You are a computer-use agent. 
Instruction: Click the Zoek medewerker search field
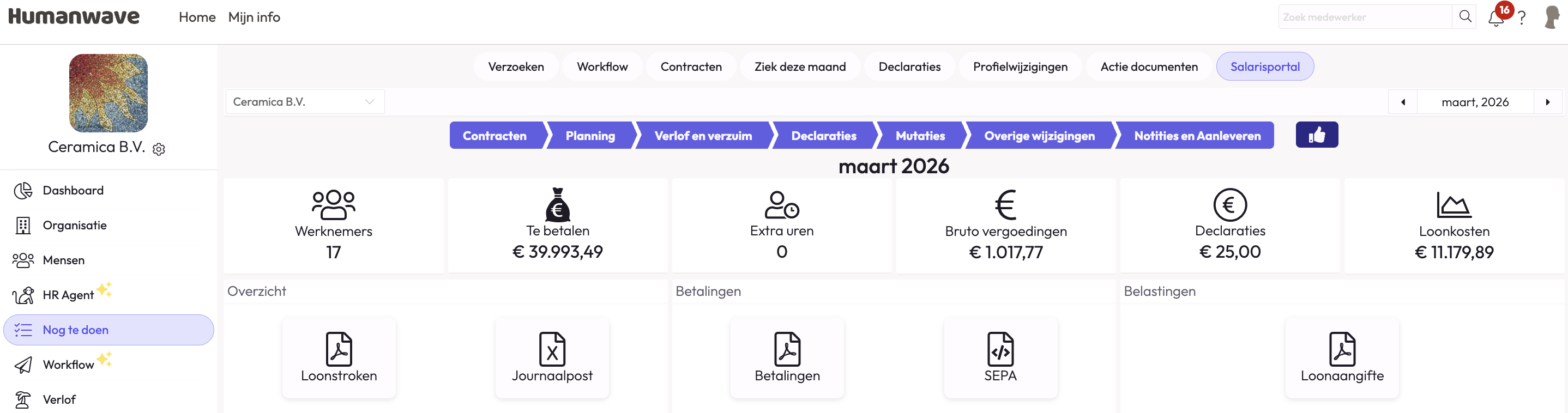point(1364,17)
